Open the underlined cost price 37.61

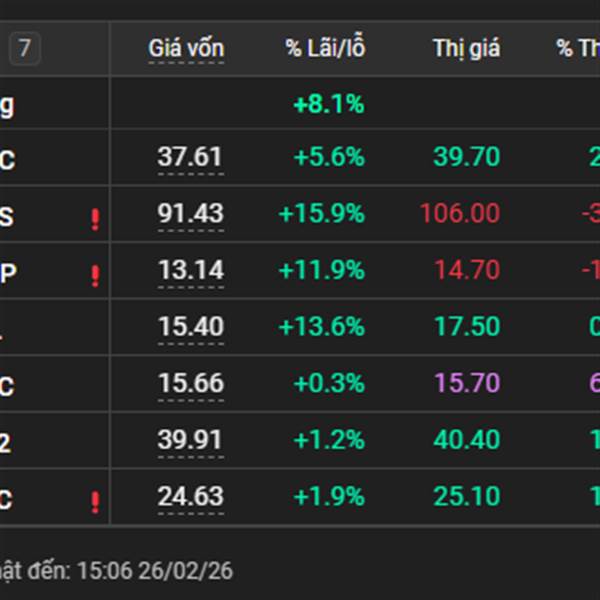[x=190, y=157]
